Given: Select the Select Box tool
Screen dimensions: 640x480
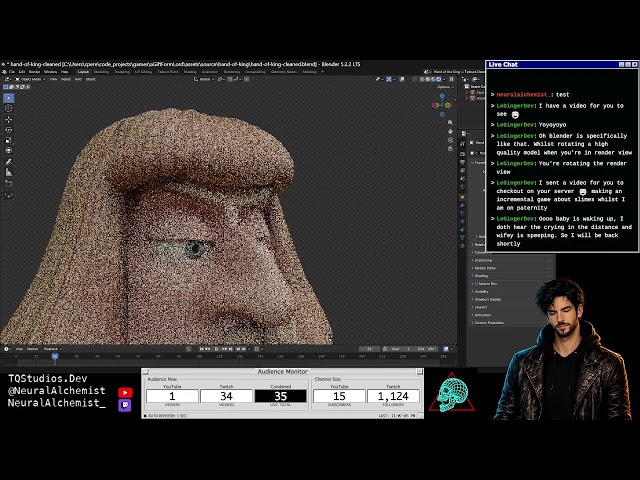Looking at the screenshot, I should point(9,98).
